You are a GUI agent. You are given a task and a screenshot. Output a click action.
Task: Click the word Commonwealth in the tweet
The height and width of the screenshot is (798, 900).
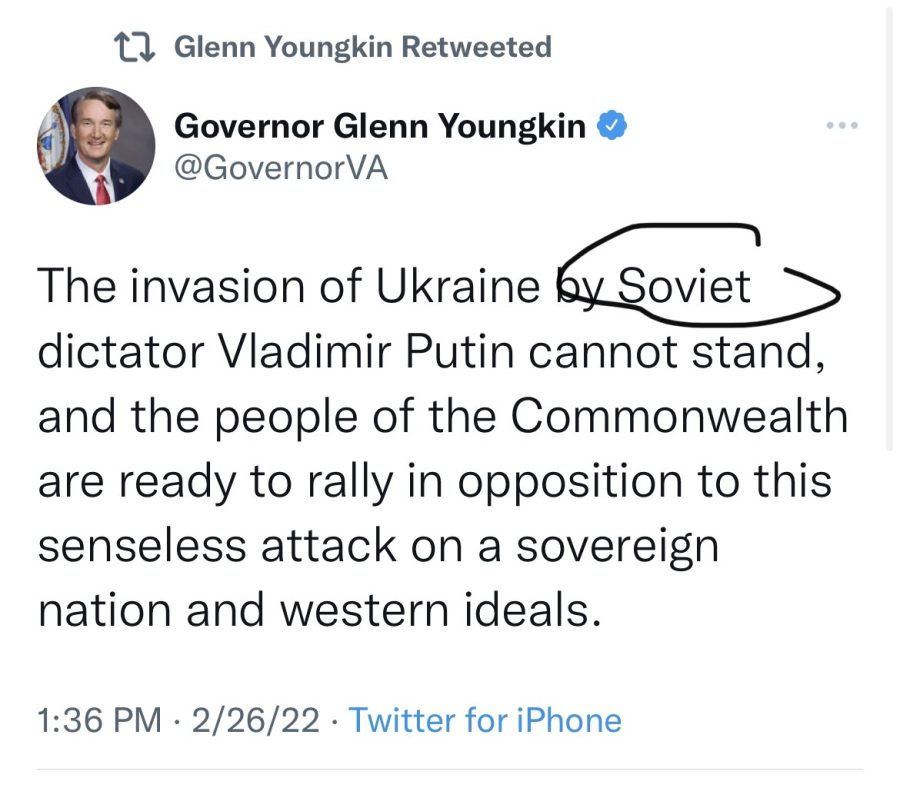[x=678, y=415]
